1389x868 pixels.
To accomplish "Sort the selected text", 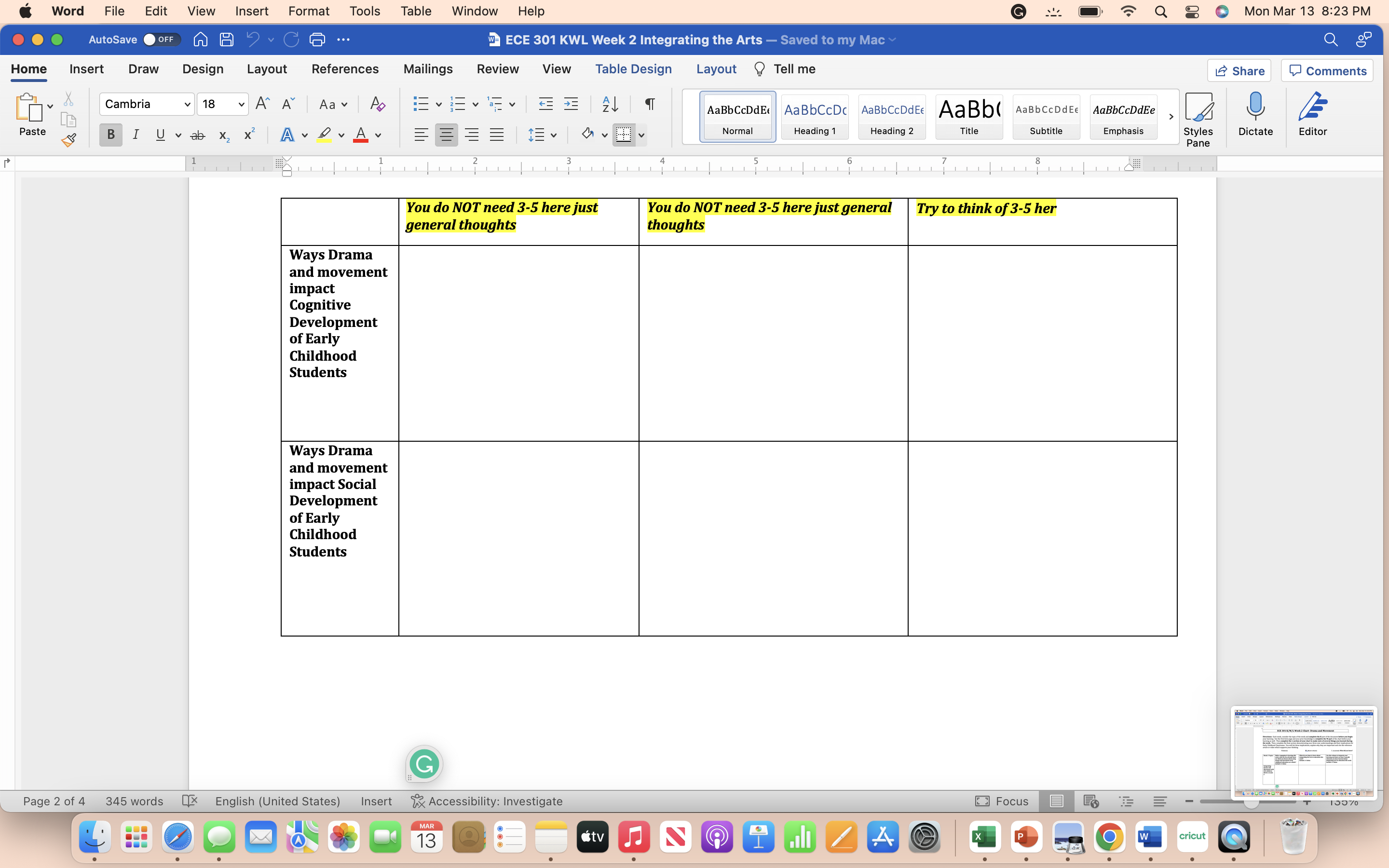I will click(x=610, y=104).
